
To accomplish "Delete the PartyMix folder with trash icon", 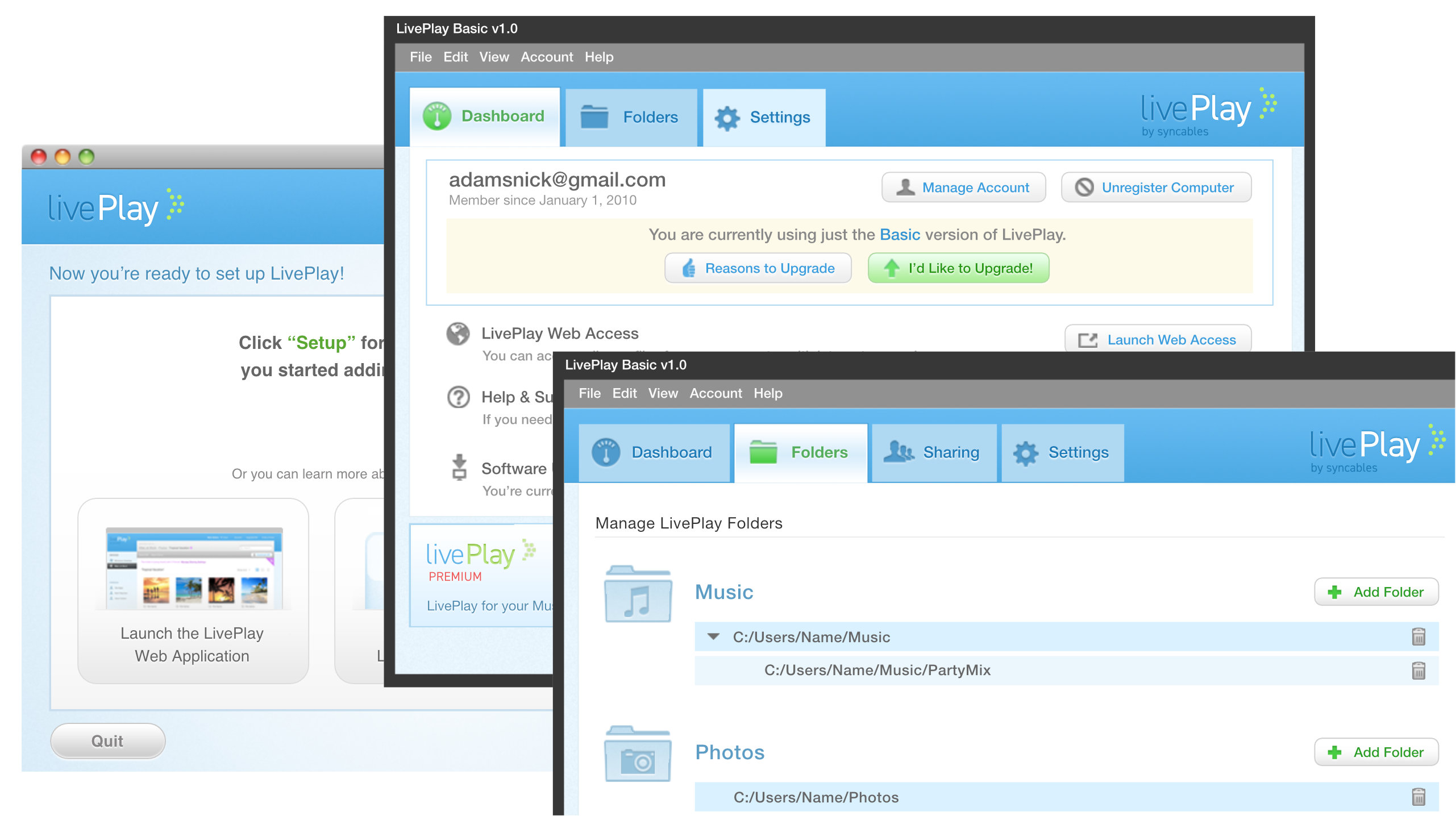I will tap(1418, 671).
